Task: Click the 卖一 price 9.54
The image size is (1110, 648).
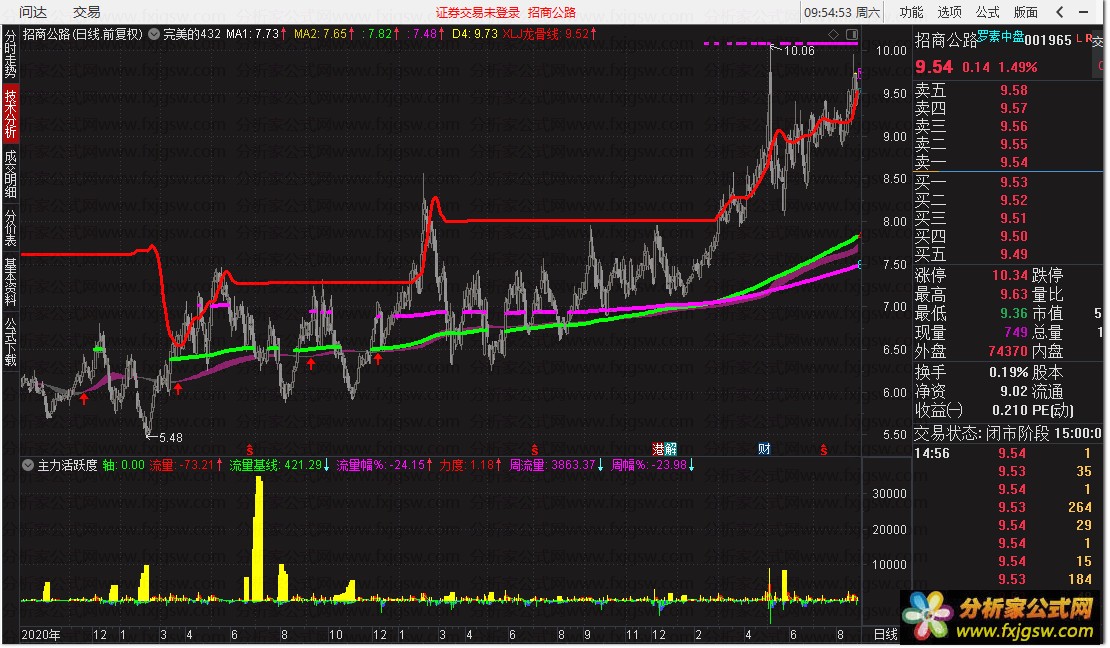Action: [1014, 162]
